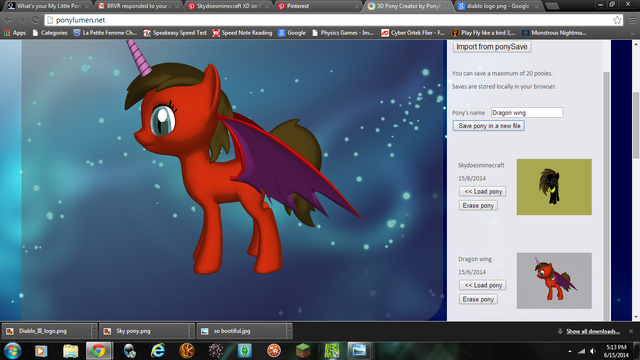Expand dropdown arrow for Diablo_III_logo.png download

pos(94,331)
